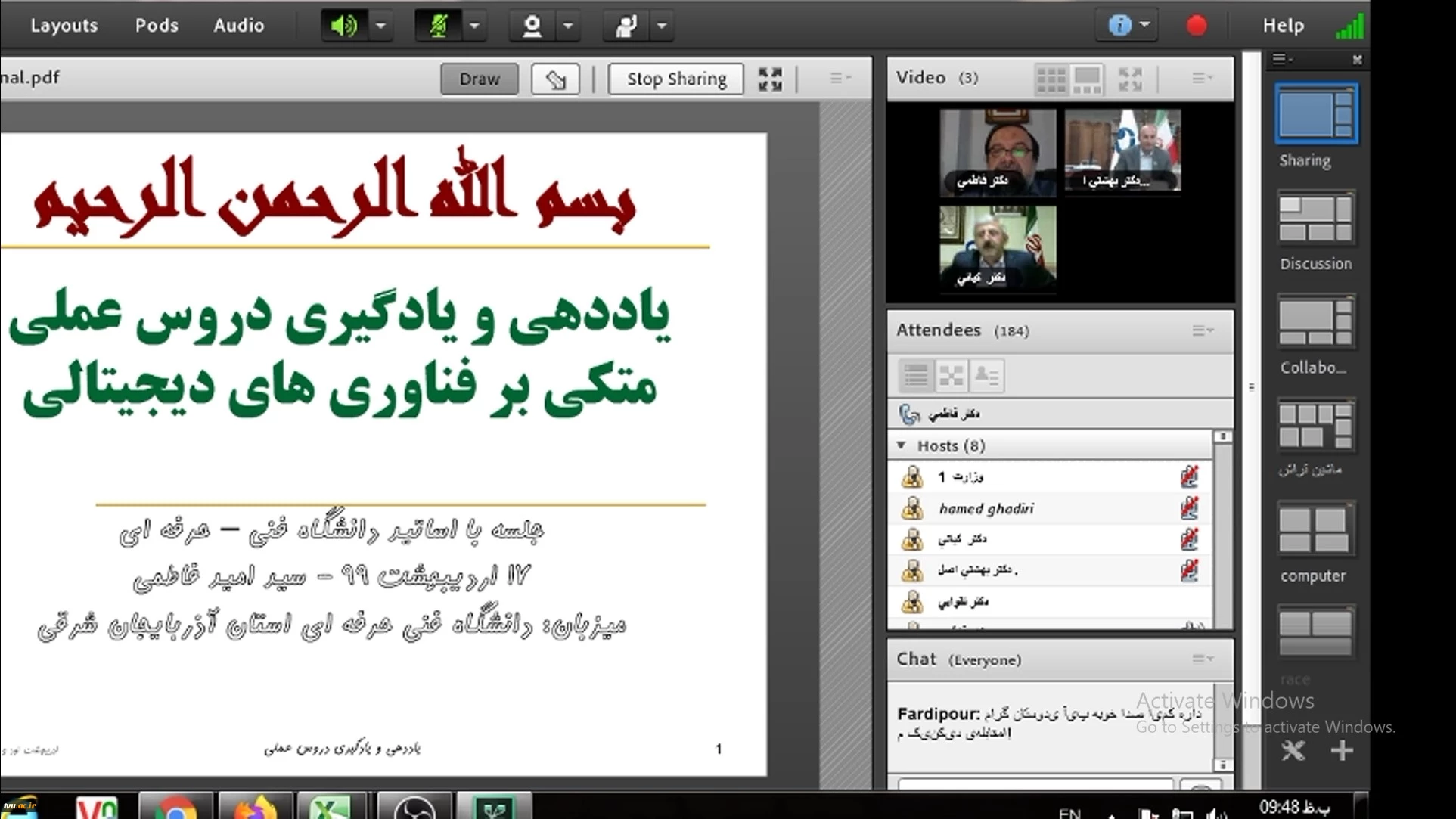Open the Pods menu
This screenshot has width=1456, height=819.
[157, 26]
